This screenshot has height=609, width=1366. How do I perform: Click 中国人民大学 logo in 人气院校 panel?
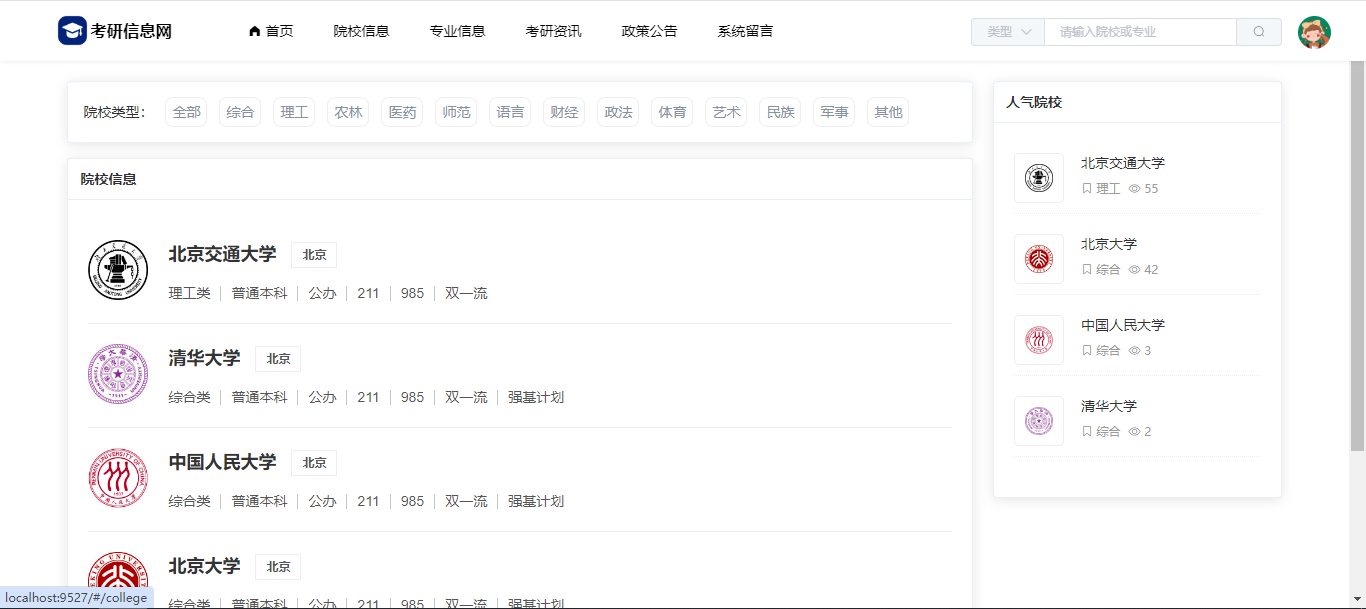(x=1039, y=340)
